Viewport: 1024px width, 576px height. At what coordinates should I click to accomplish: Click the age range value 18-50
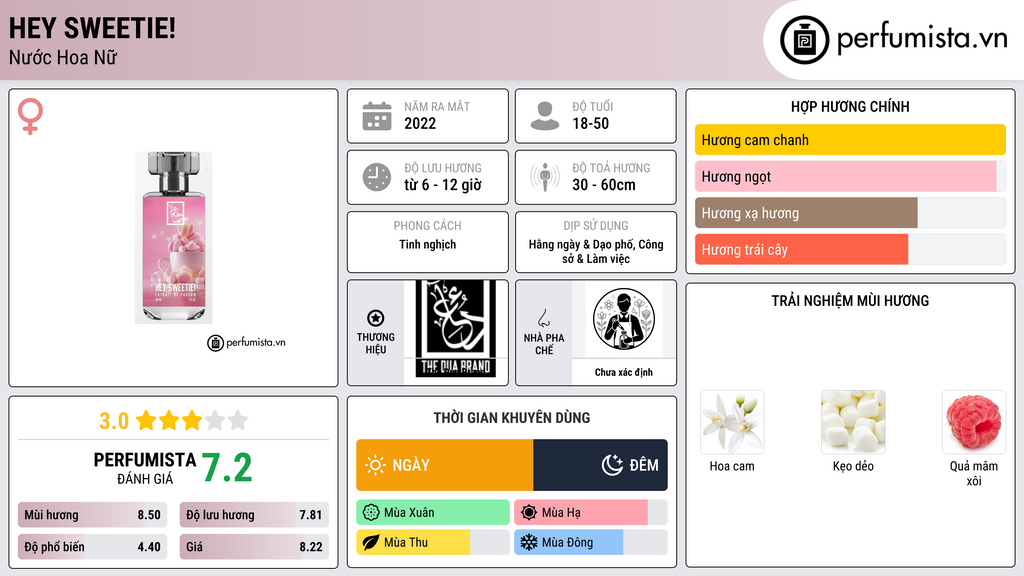point(590,123)
